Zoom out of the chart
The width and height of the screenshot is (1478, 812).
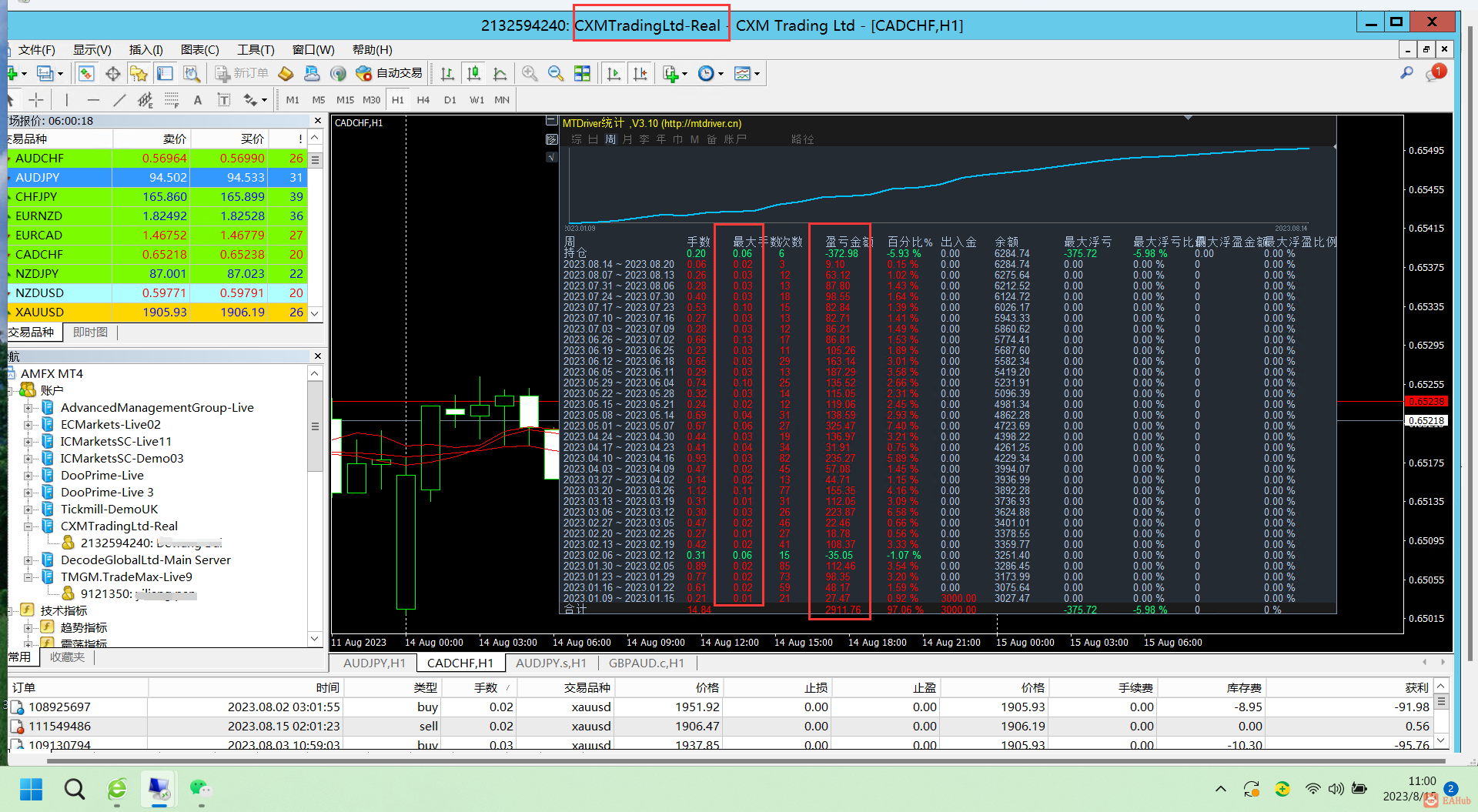(556, 74)
